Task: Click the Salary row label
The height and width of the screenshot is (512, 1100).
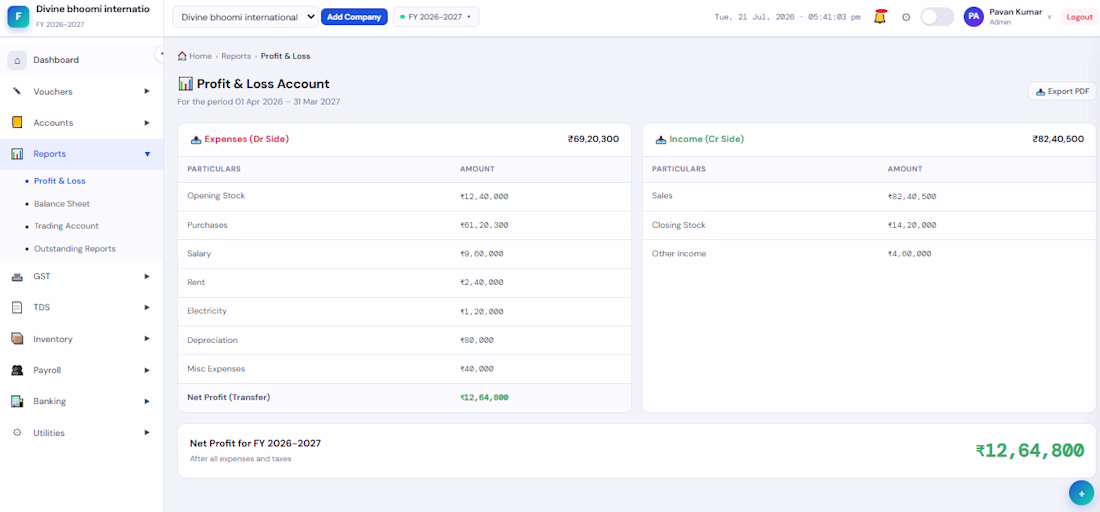Action: 199,253
